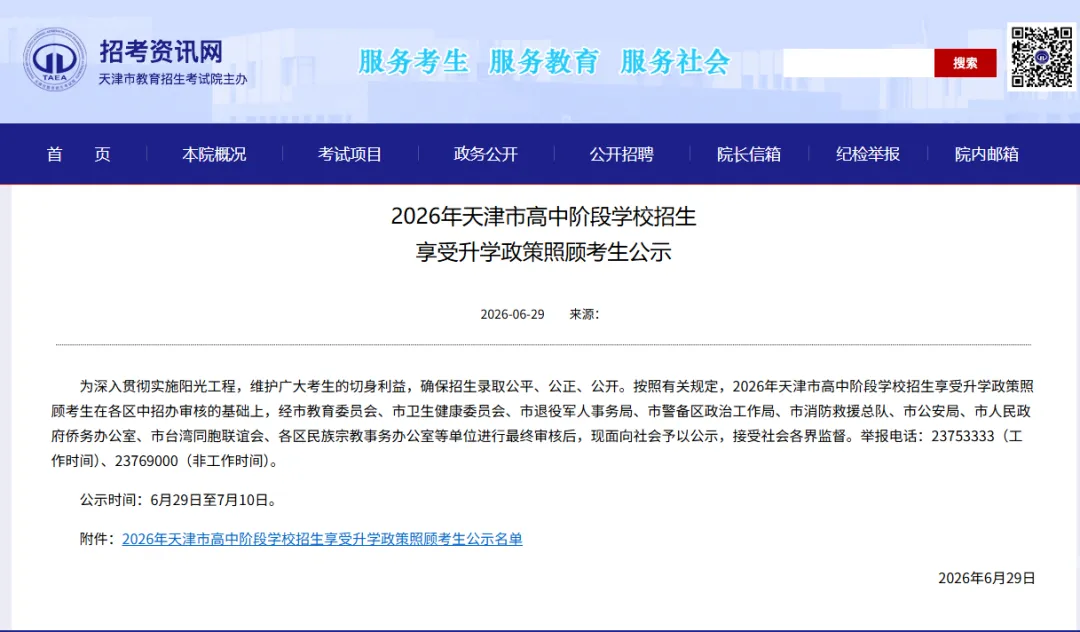Click the 公示时间：6月29日至7月10日 line

(179, 501)
